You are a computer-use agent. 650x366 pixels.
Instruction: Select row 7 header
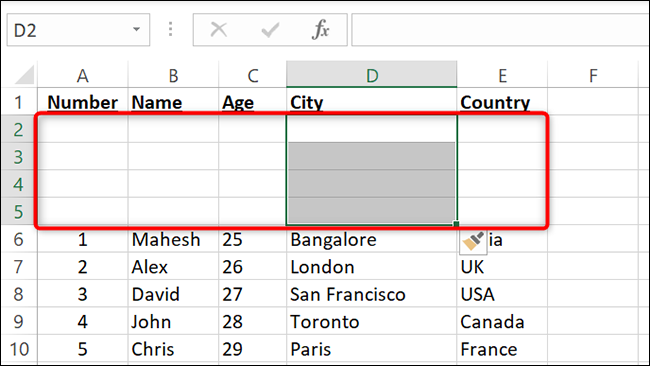tap(19, 266)
